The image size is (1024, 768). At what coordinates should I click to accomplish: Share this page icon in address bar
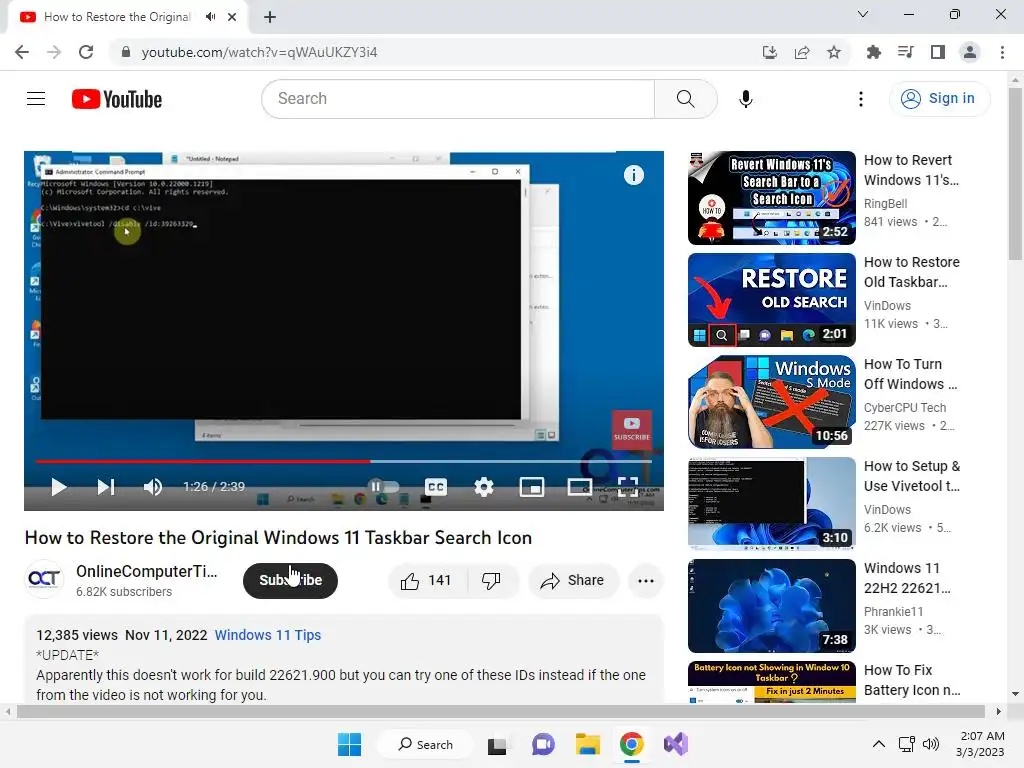point(802,52)
